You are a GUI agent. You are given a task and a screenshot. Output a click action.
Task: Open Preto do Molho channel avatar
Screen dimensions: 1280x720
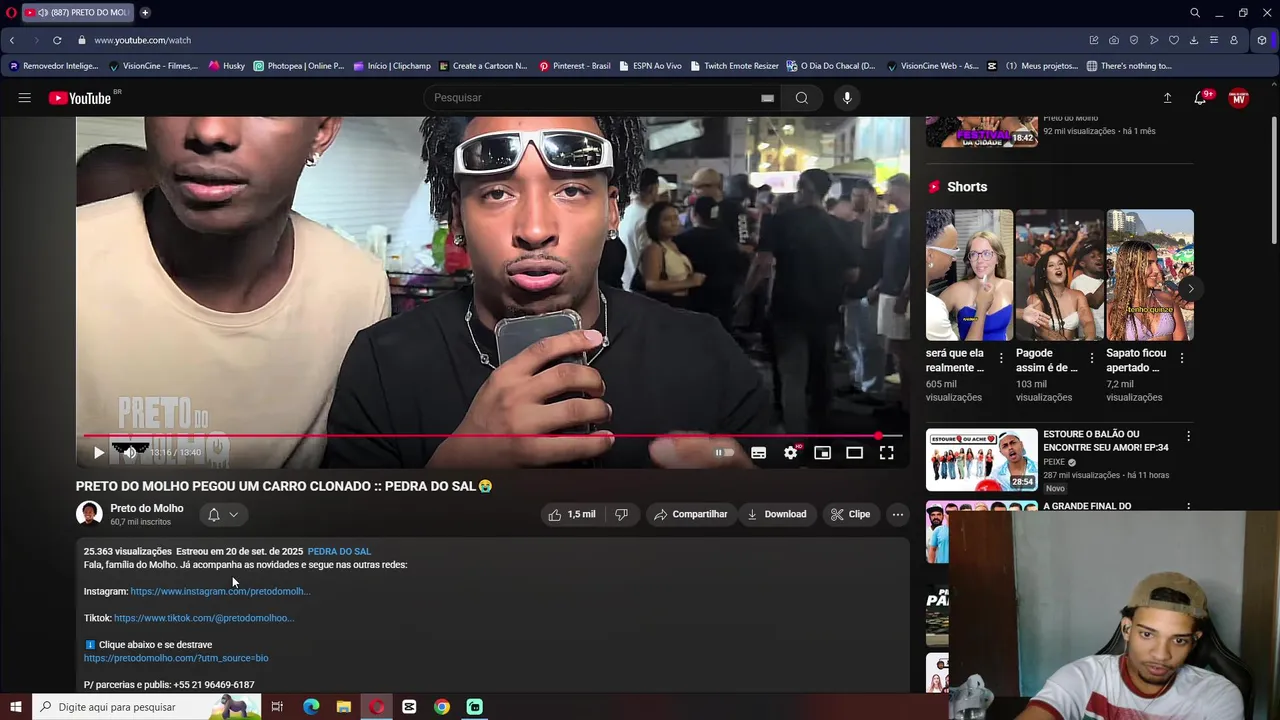coord(89,514)
